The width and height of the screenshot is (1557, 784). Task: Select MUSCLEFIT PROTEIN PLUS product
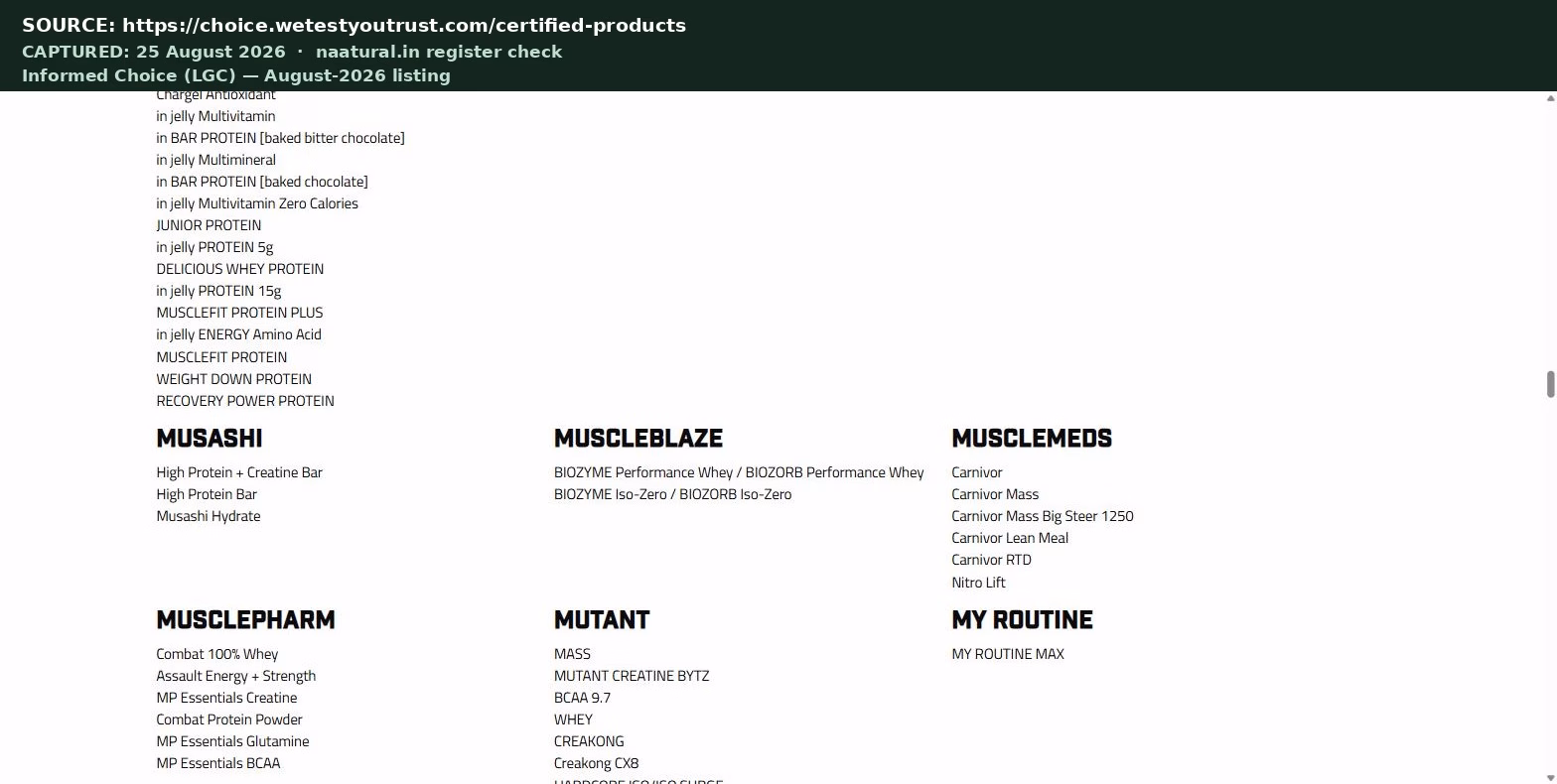pos(239,313)
